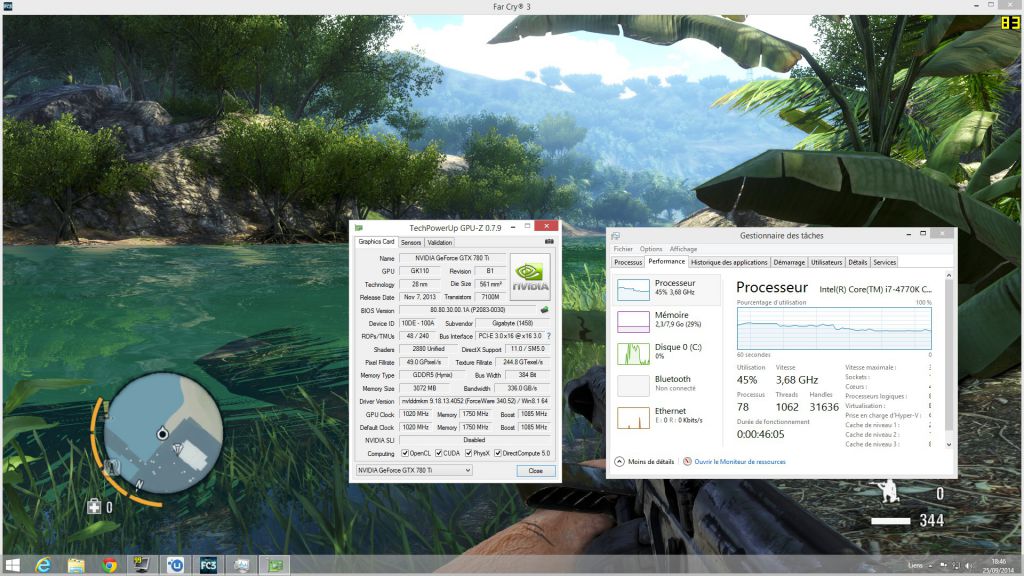Click the BIOS Version field
Screen dimensions: 1024x576
[468, 310]
